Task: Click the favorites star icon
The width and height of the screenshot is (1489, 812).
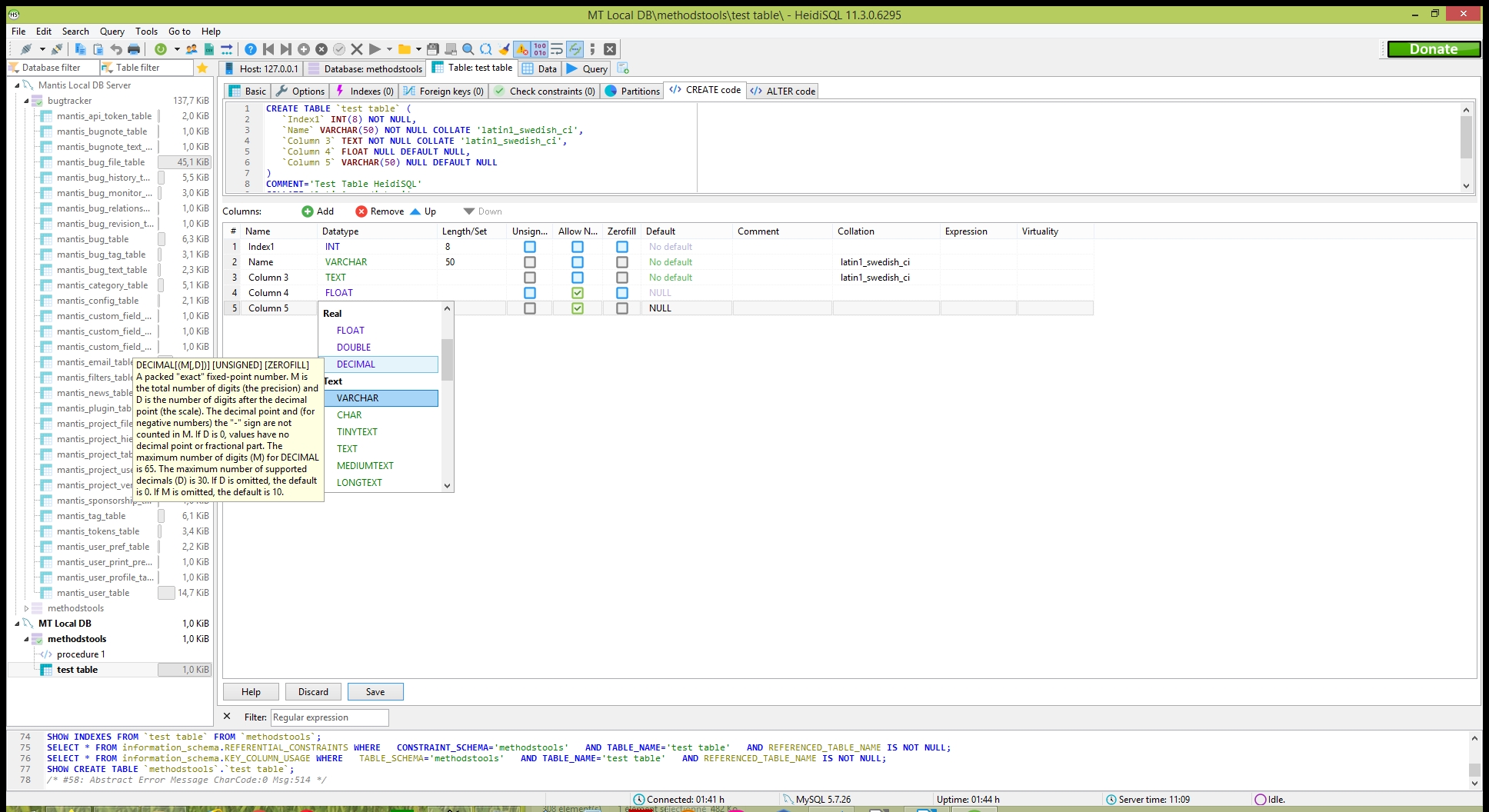Action: coord(202,68)
